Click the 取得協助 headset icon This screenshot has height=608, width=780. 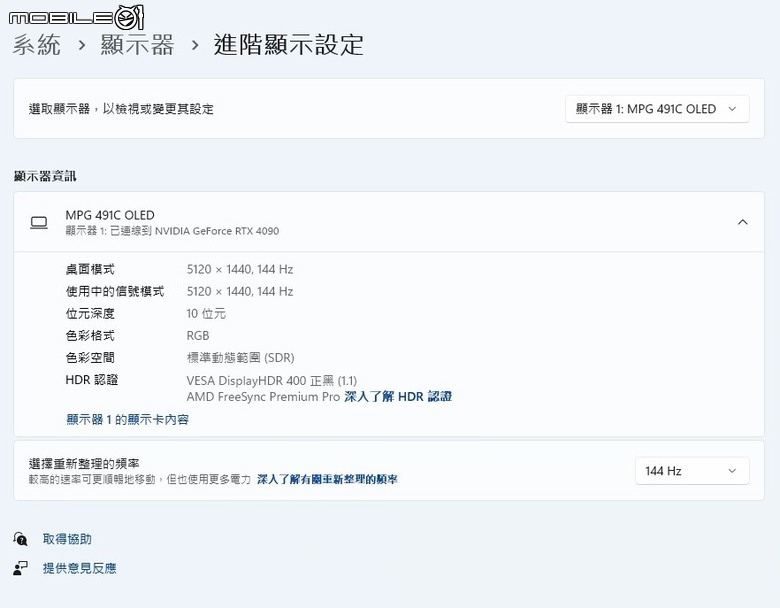point(20,539)
